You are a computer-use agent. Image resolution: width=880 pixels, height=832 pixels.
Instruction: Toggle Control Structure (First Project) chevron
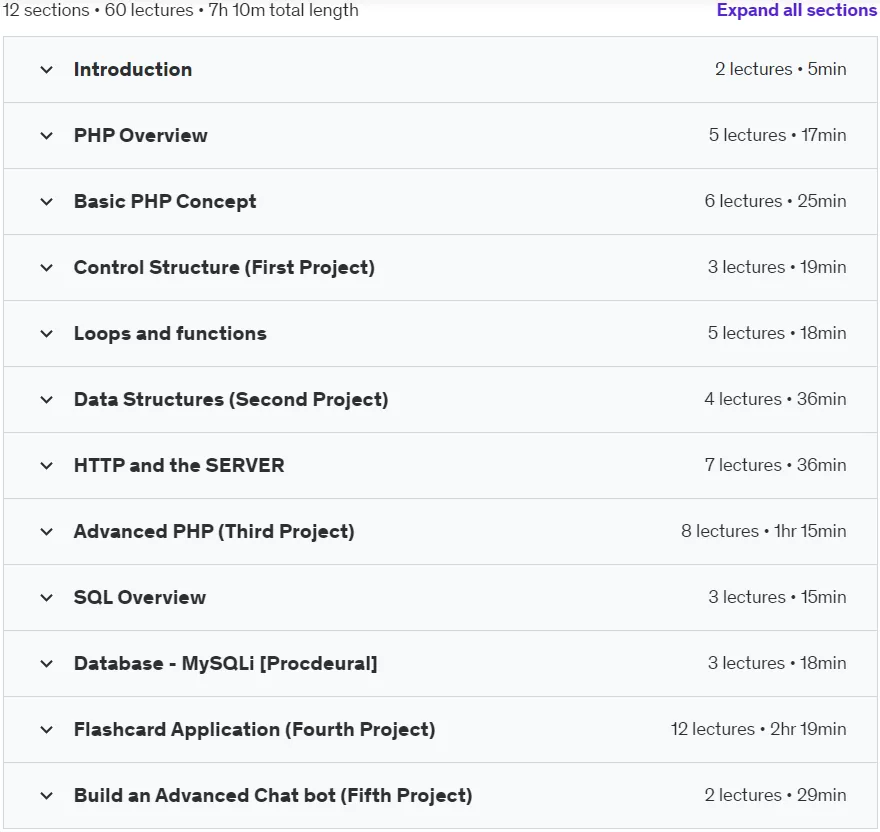point(47,268)
